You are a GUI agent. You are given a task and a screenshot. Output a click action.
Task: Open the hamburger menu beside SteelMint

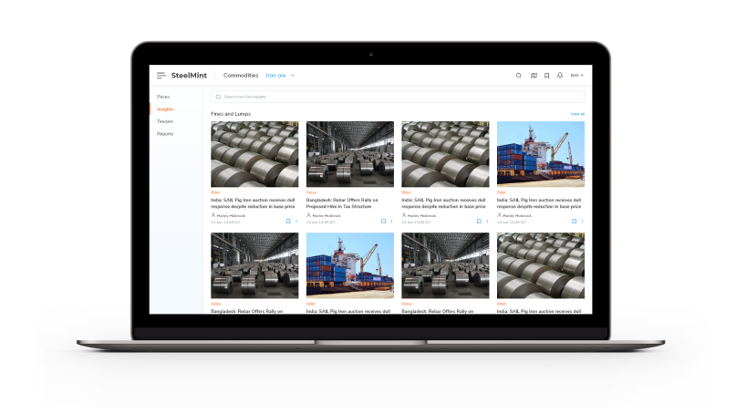(161, 75)
